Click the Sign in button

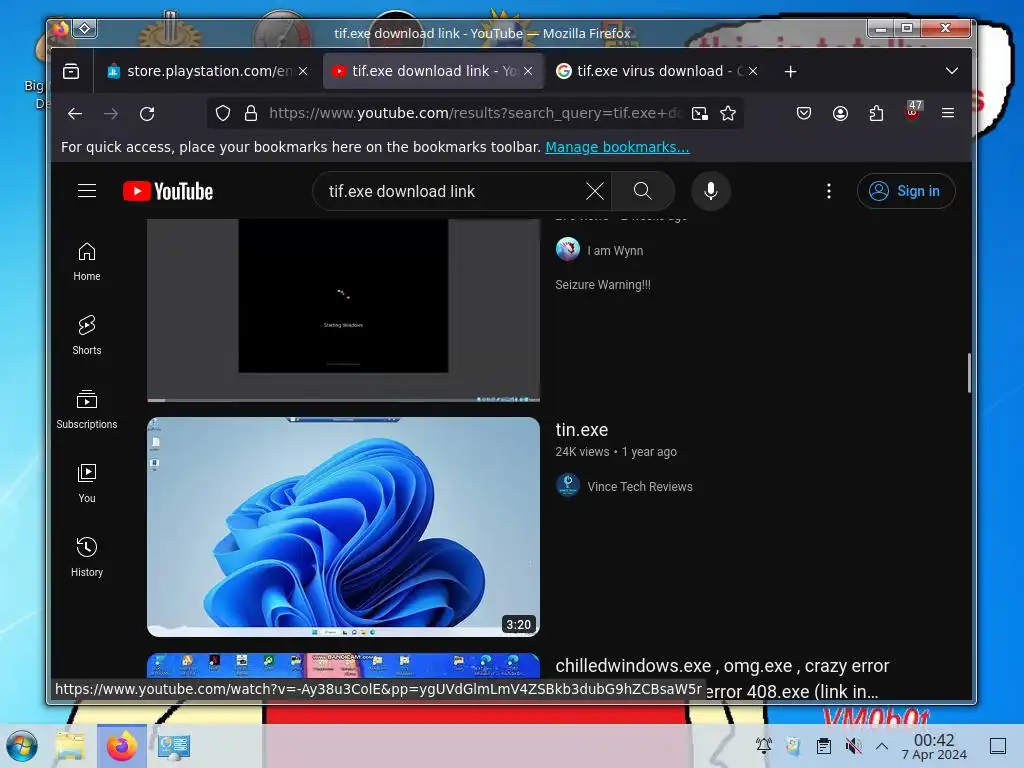[906, 191]
